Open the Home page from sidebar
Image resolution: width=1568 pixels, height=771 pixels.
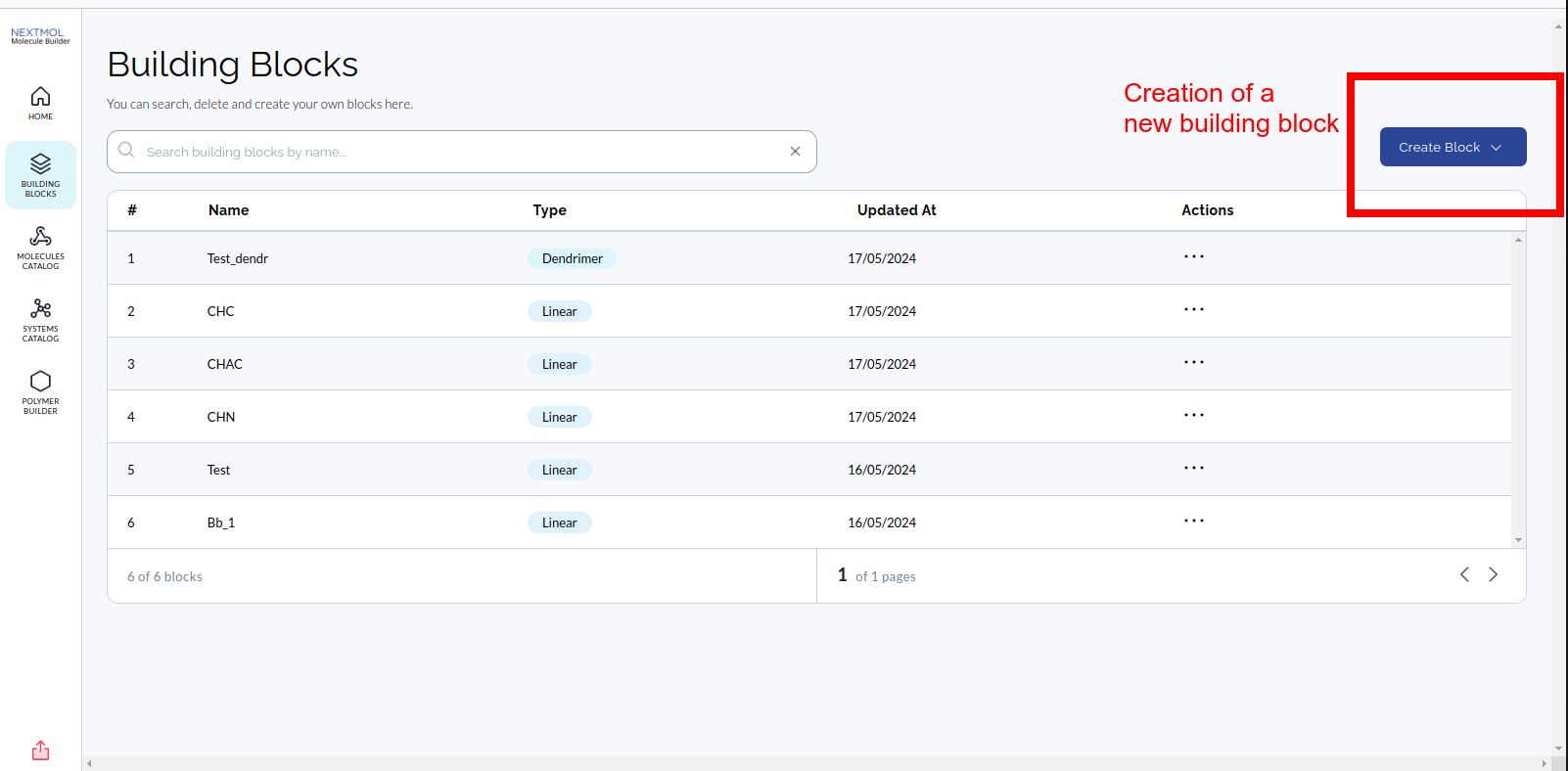[x=40, y=103]
